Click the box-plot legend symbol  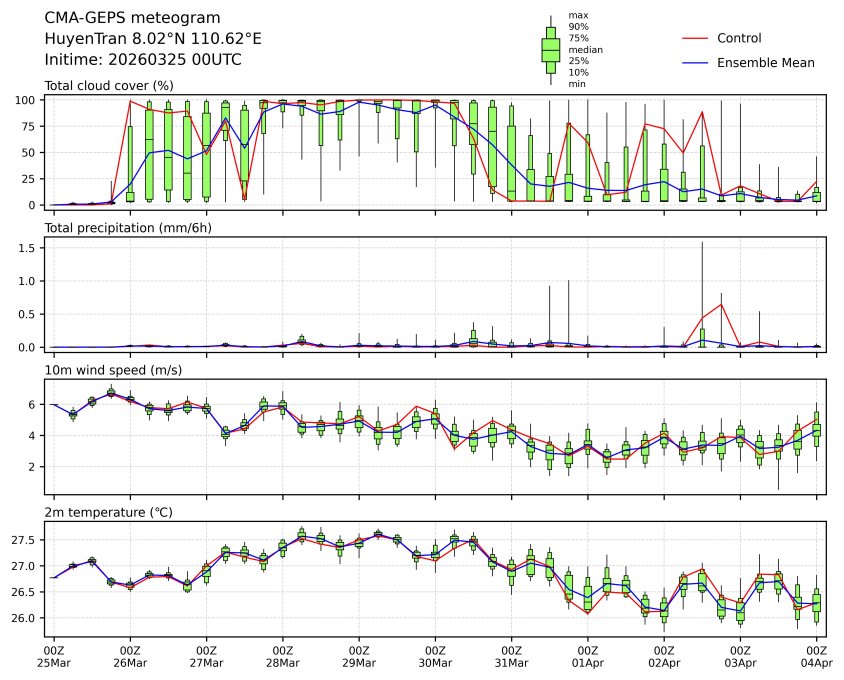click(x=550, y=50)
